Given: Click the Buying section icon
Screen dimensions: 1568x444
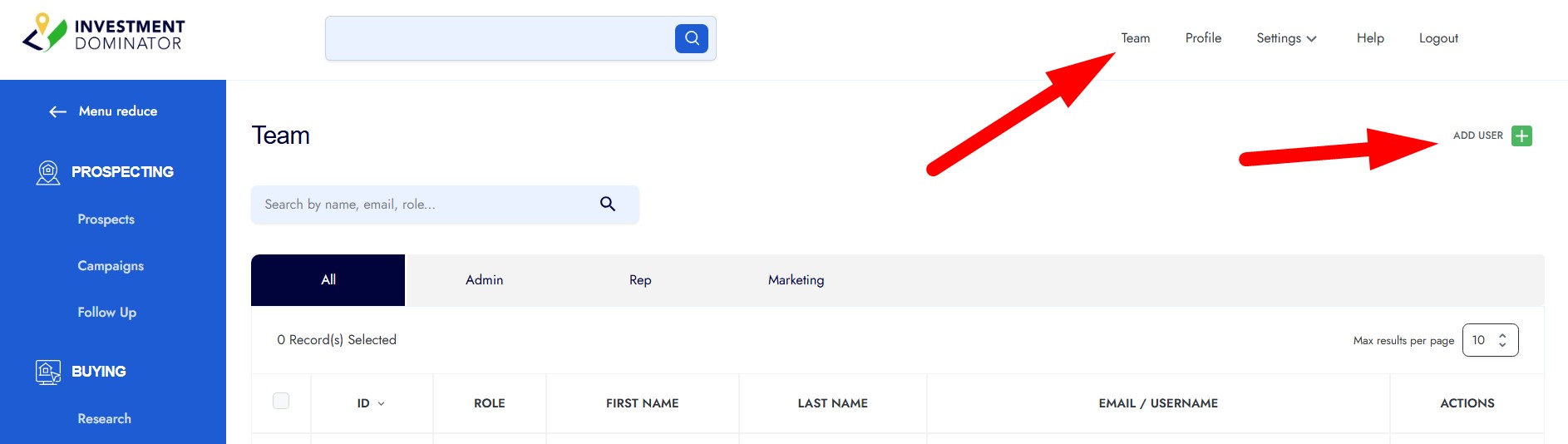Looking at the screenshot, I should point(48,372).
